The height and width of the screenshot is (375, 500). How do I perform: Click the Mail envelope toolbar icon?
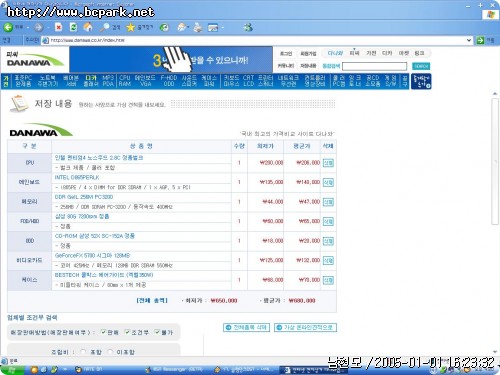pyautogui.click(x=182, y=27)
